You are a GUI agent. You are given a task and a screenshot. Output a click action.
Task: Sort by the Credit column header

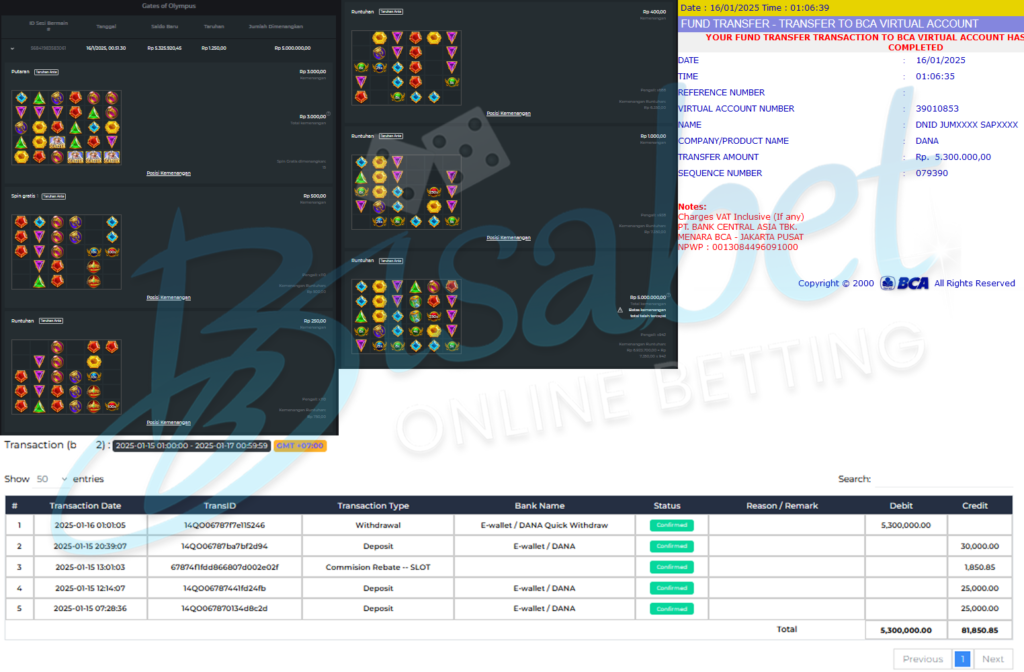pos(974,506)
